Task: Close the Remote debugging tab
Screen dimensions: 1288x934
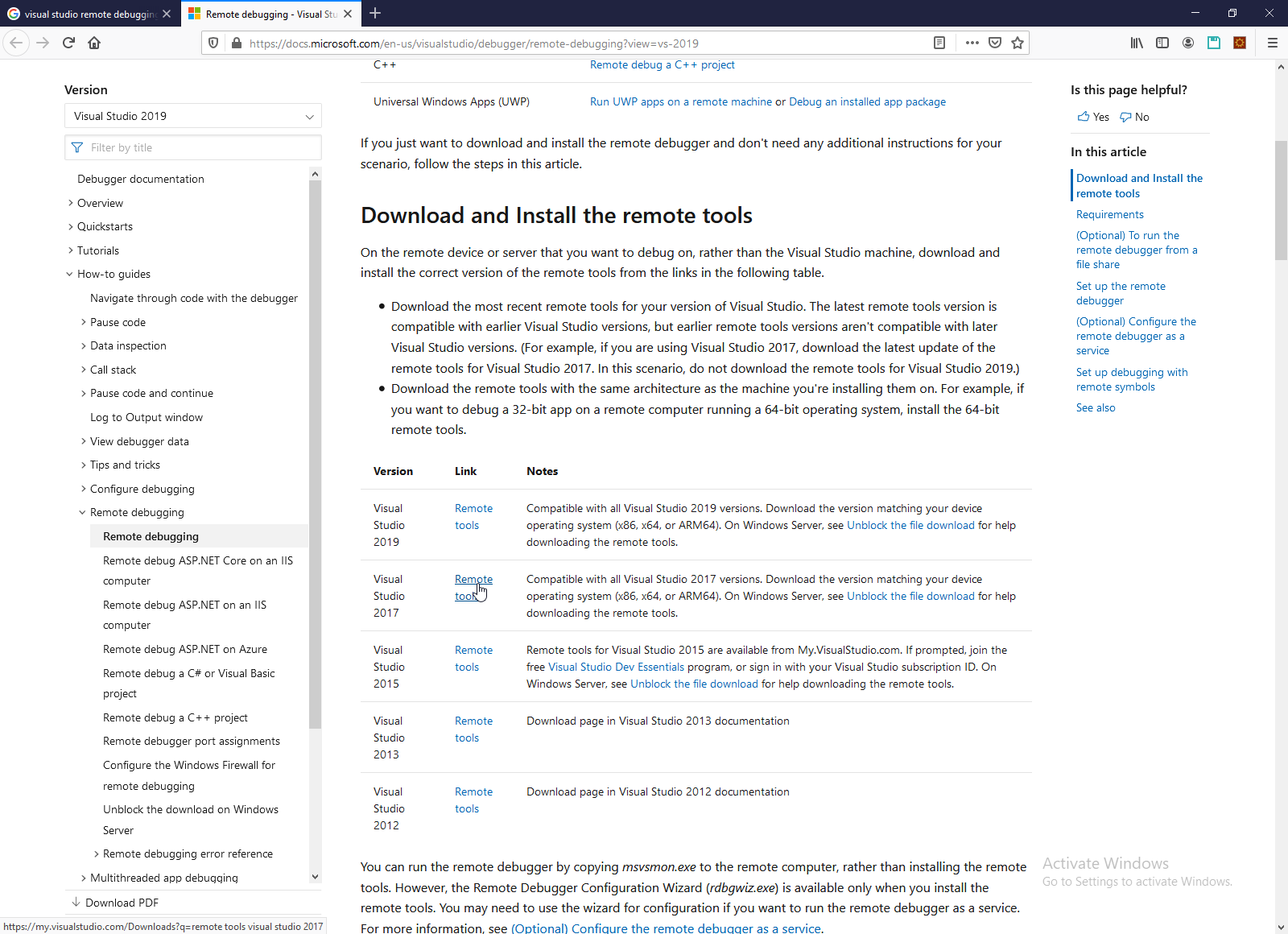Action: point(348,14)
